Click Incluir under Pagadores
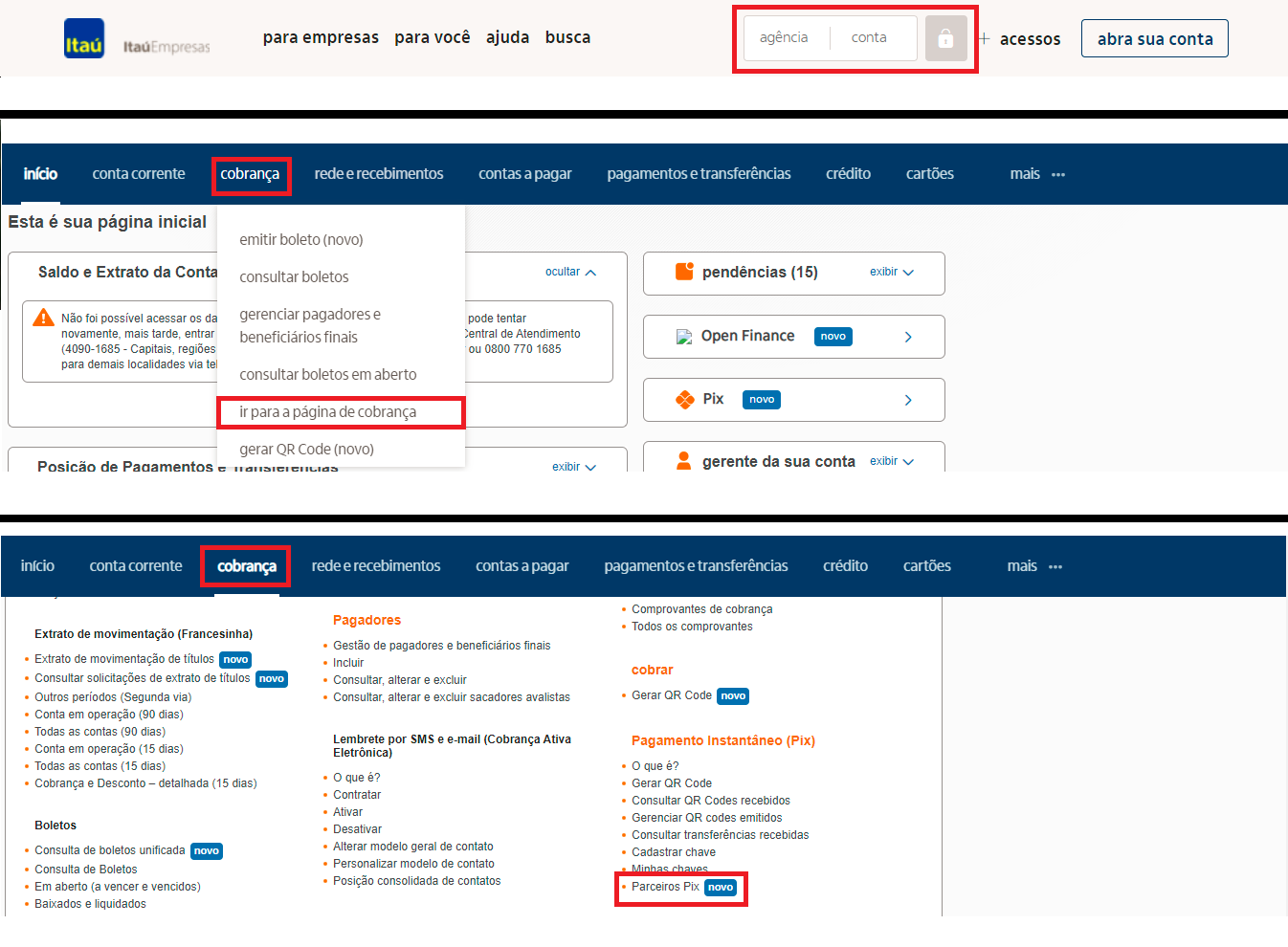The height and width of the screenshot is (947, 1288). (348, 663)
